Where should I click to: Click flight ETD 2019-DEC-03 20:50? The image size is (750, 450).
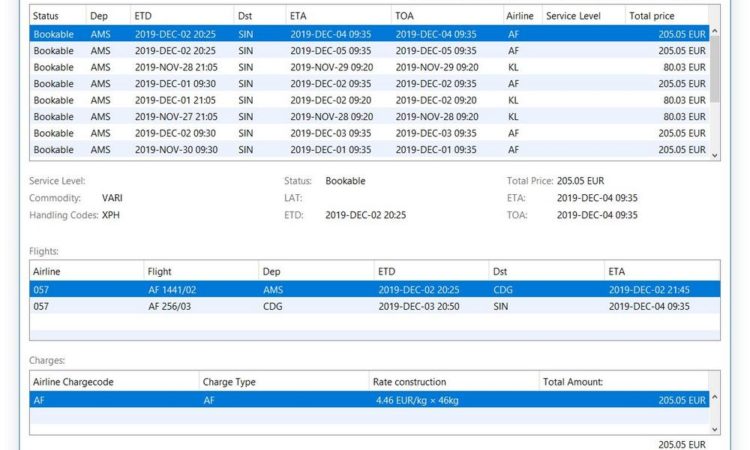click(419, 307)
